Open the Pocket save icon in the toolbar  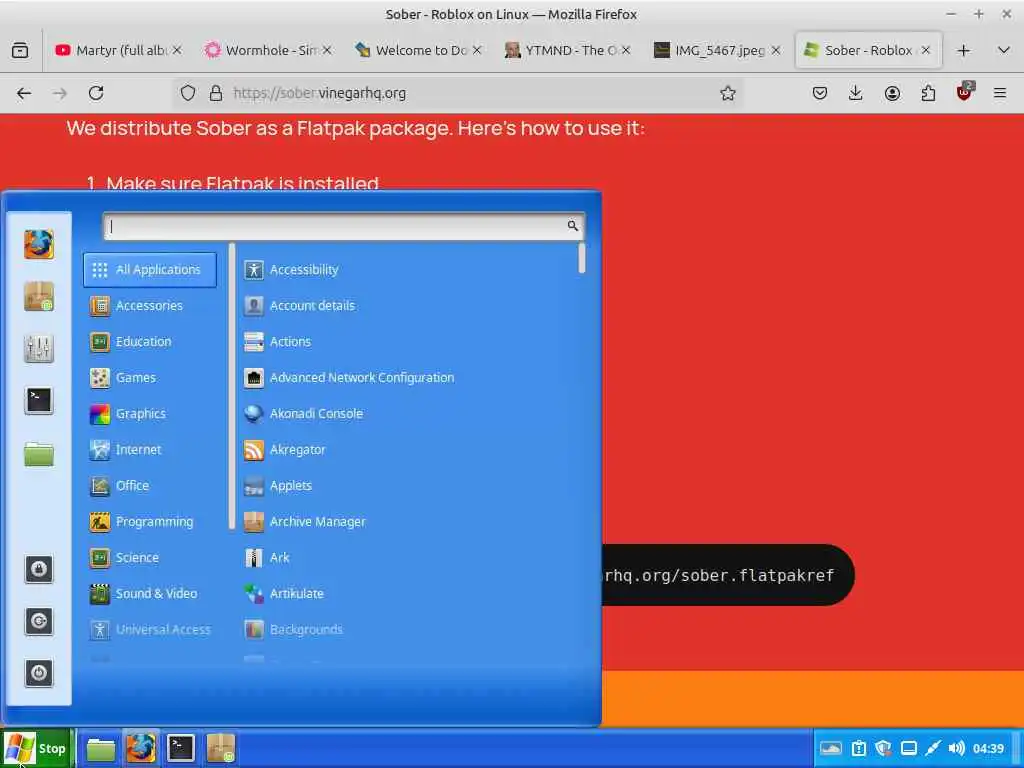(820, 93)
